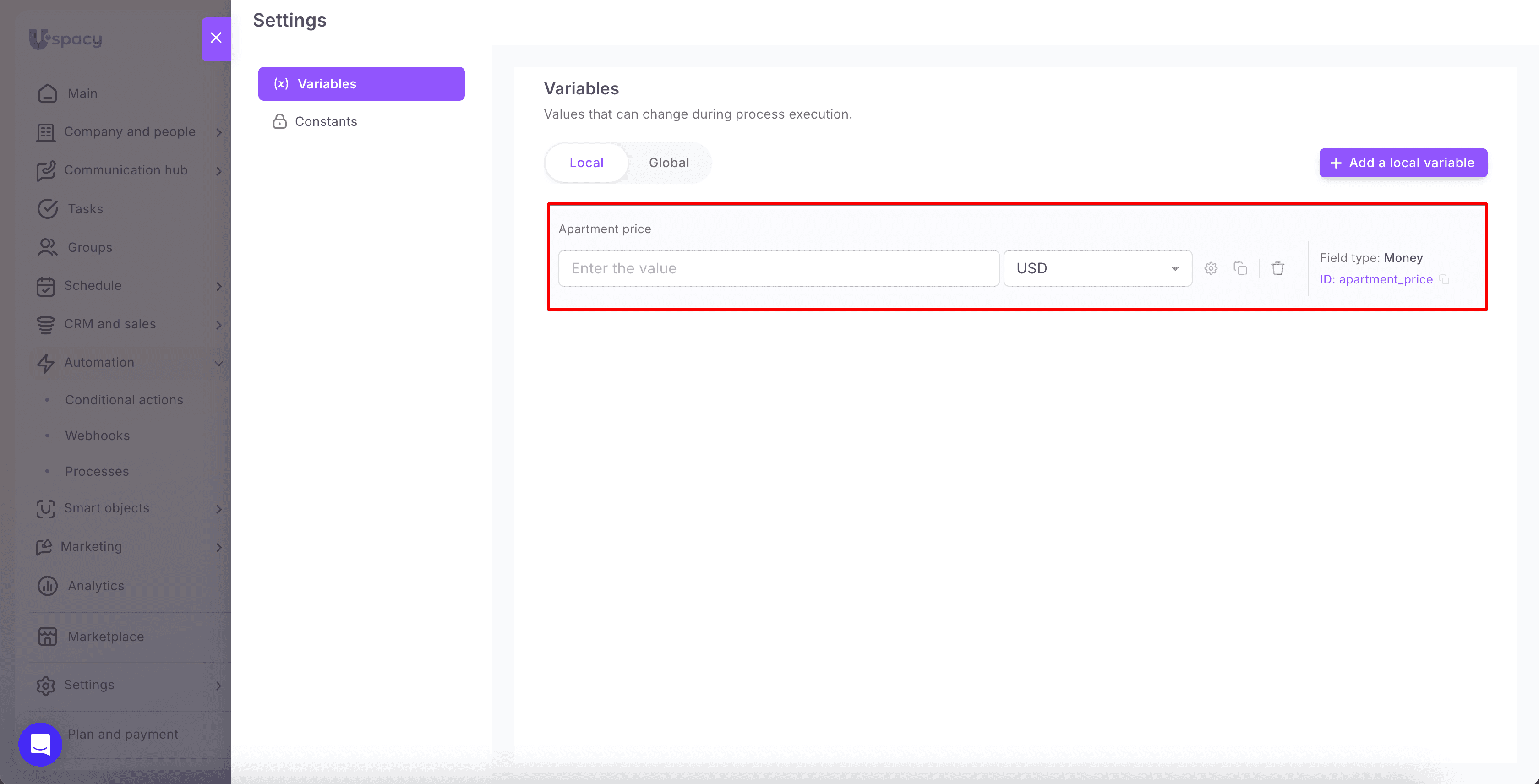Expand Company and people submenu
Screen dimensions: 1539x784
pyautogui.click(x=218, y=132)
